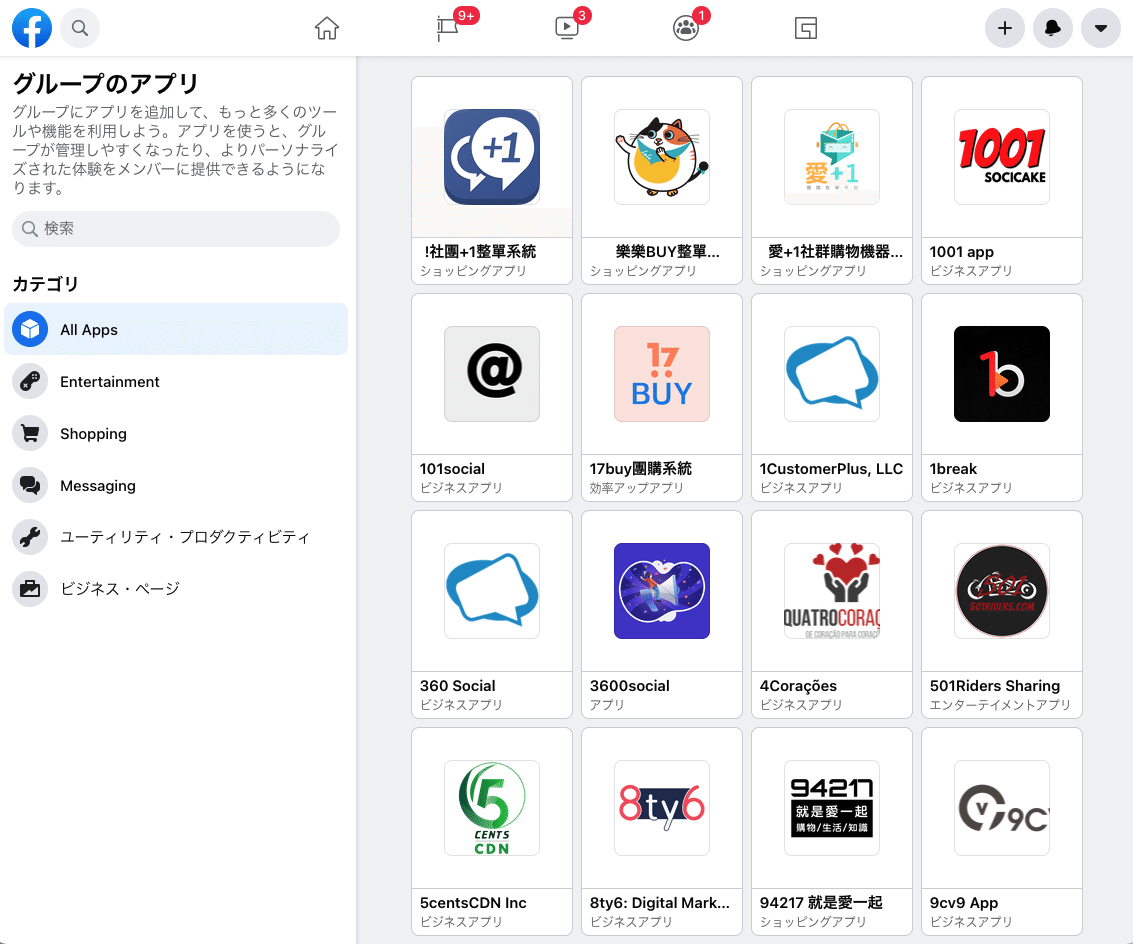Click the All Apps cube icon
The width and height of the screenshot is (1133, 944).
pyautogui.click(x=30, y=330)
